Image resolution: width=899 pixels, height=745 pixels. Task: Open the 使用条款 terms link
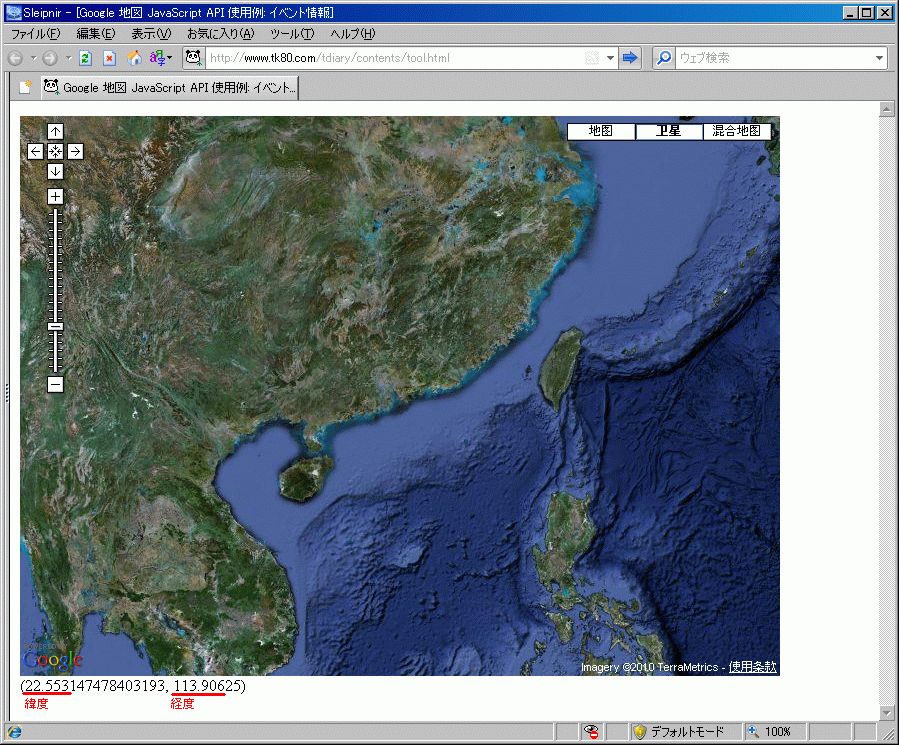tap(752, 667)
